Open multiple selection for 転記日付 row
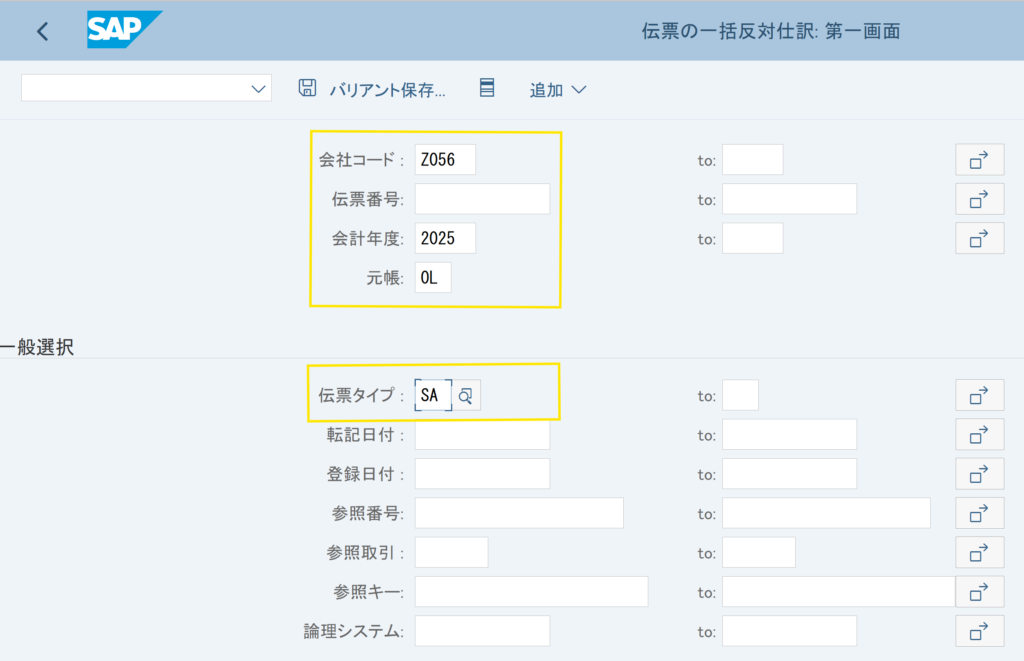 click(x=979, y=434)
